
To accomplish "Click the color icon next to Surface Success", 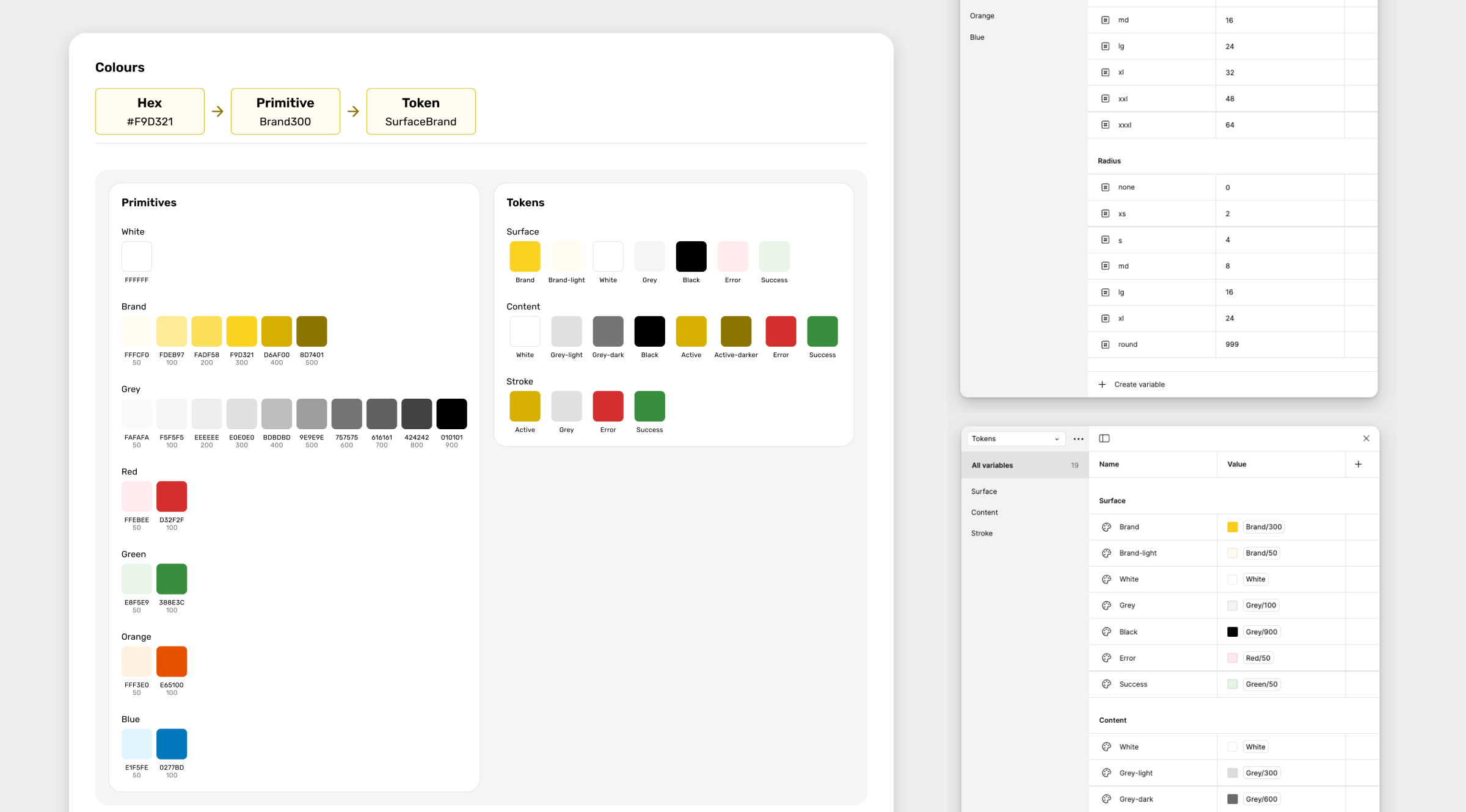I will [x=1106, y=684].
